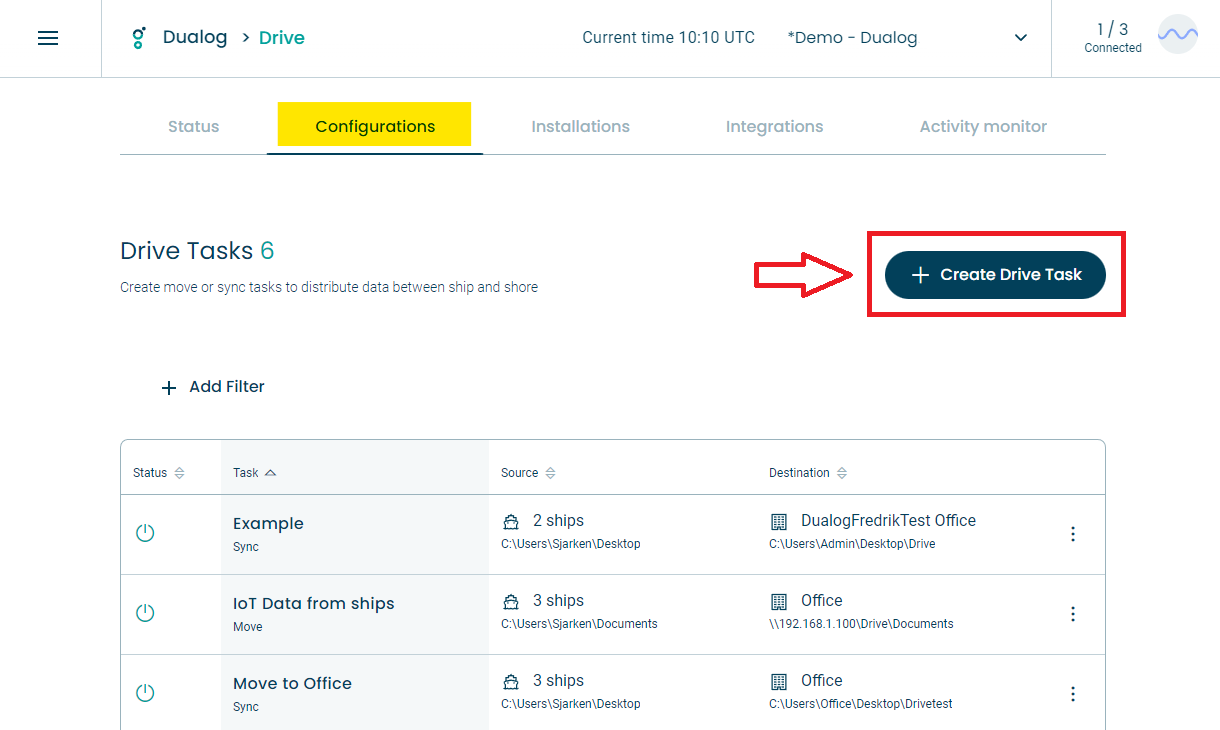This screenshot has height=730, width=1220.
Task: Click office building icon in Move to Office row
Action: (x=779, y=682)
